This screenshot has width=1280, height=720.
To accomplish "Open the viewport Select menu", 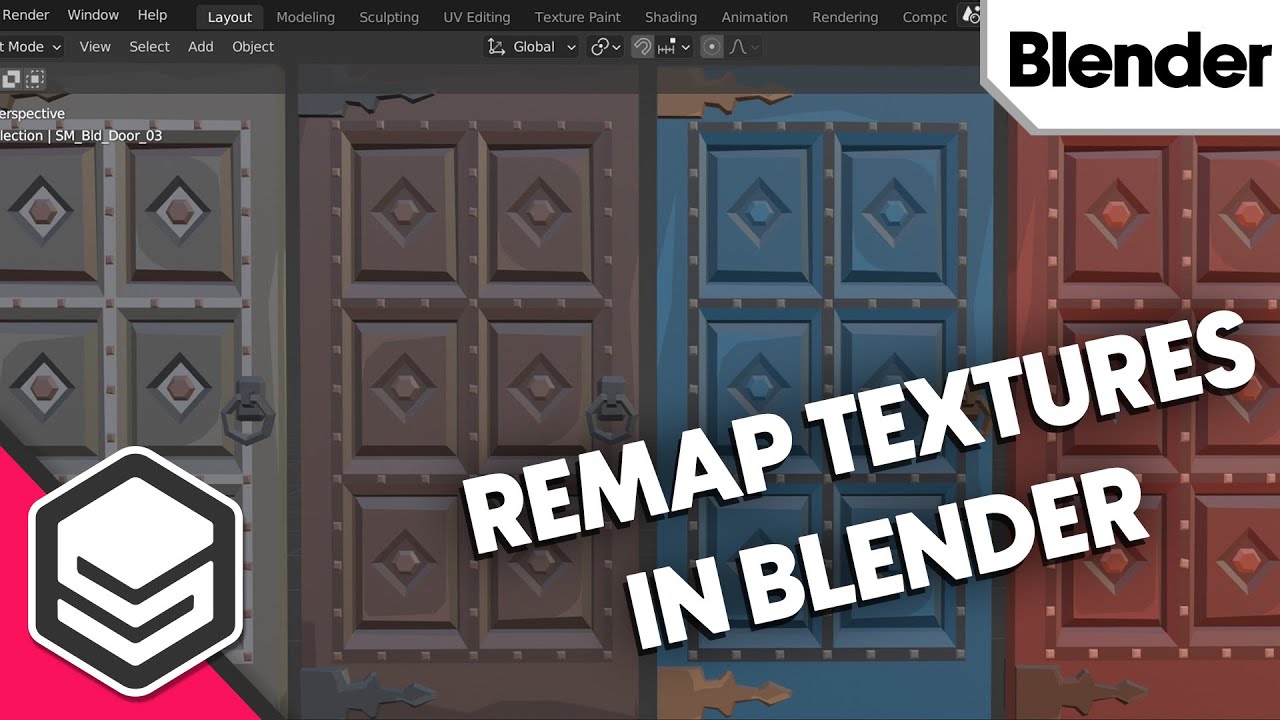I will pos(149,47).
